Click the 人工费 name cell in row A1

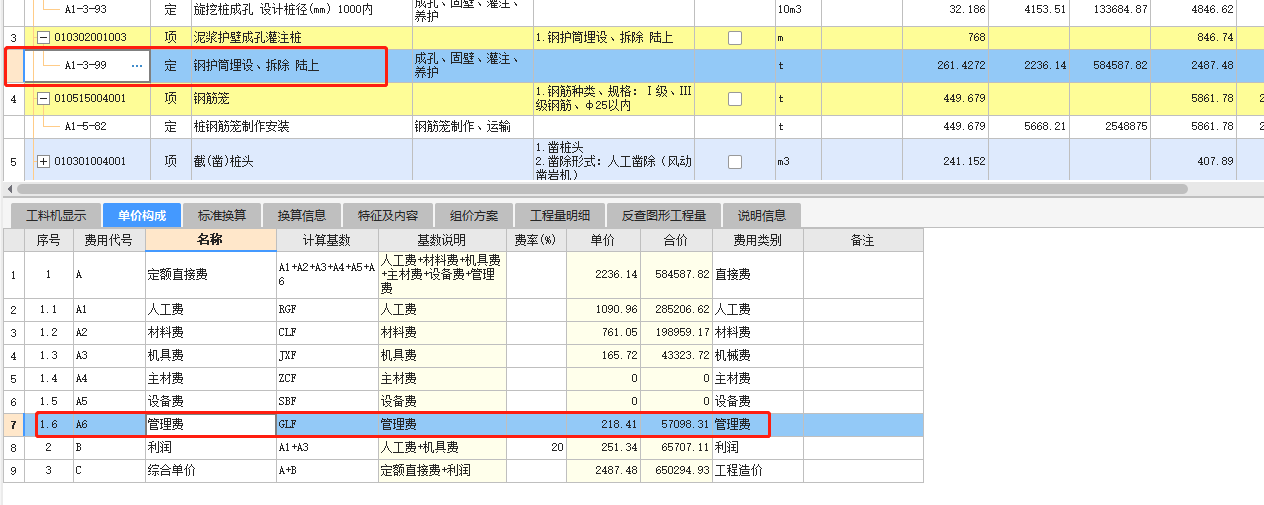[211, 310]
